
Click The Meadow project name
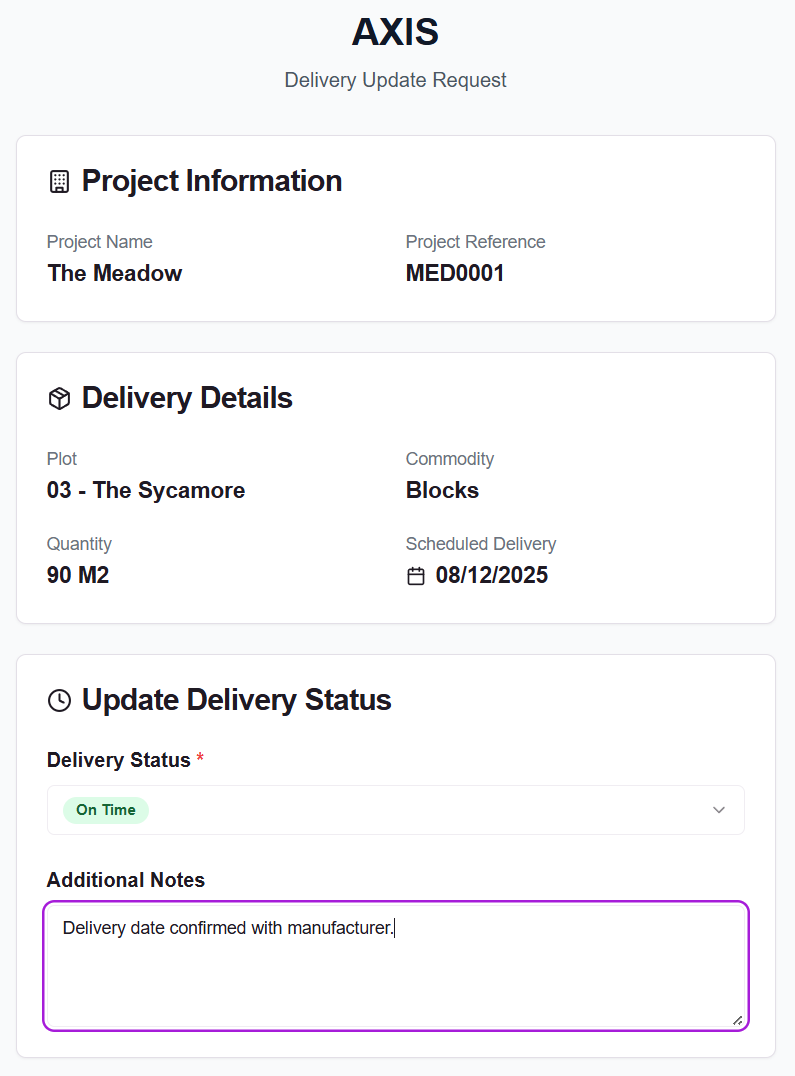pyautogui.click(x=114, y=273)
